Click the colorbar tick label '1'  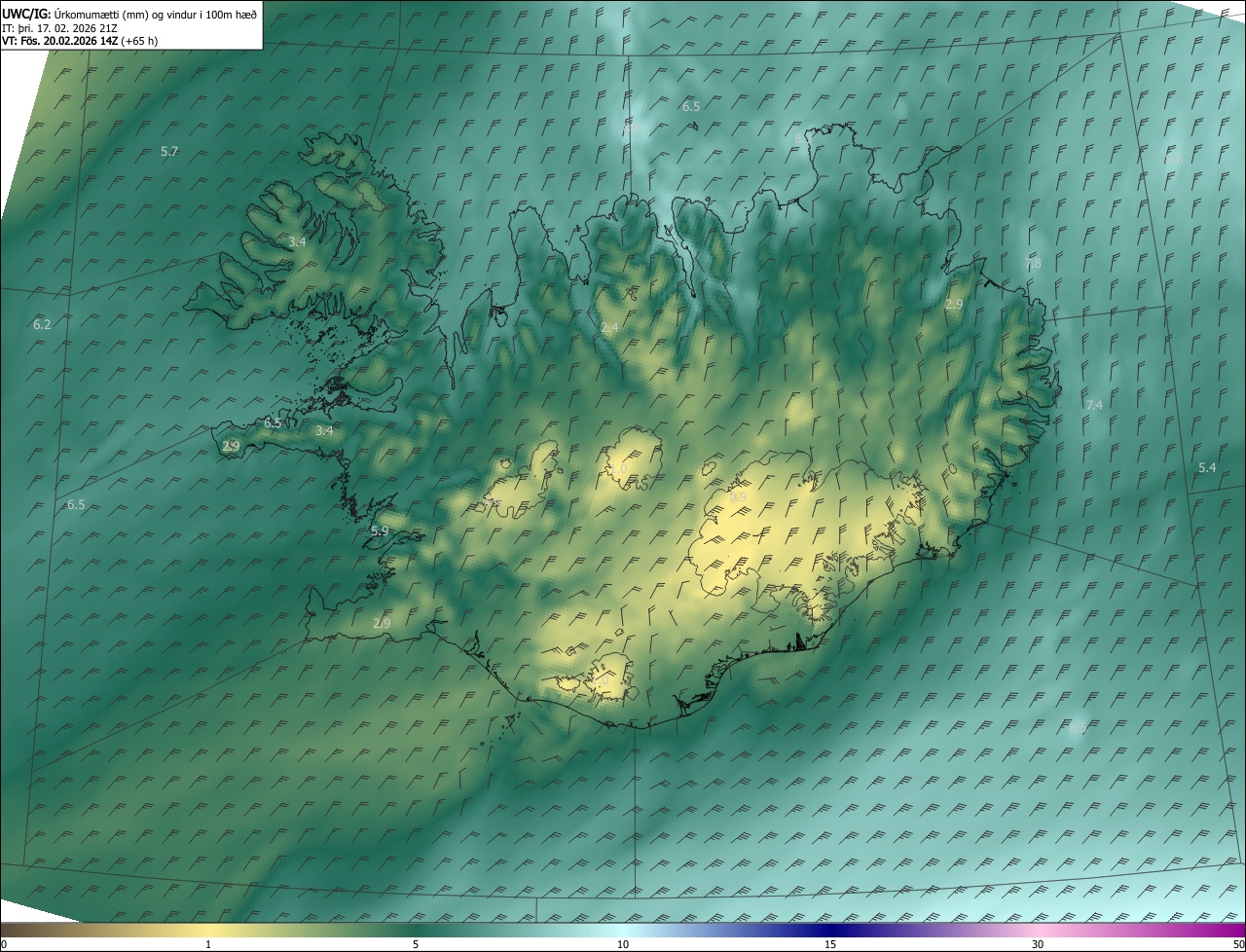(208, 944)
